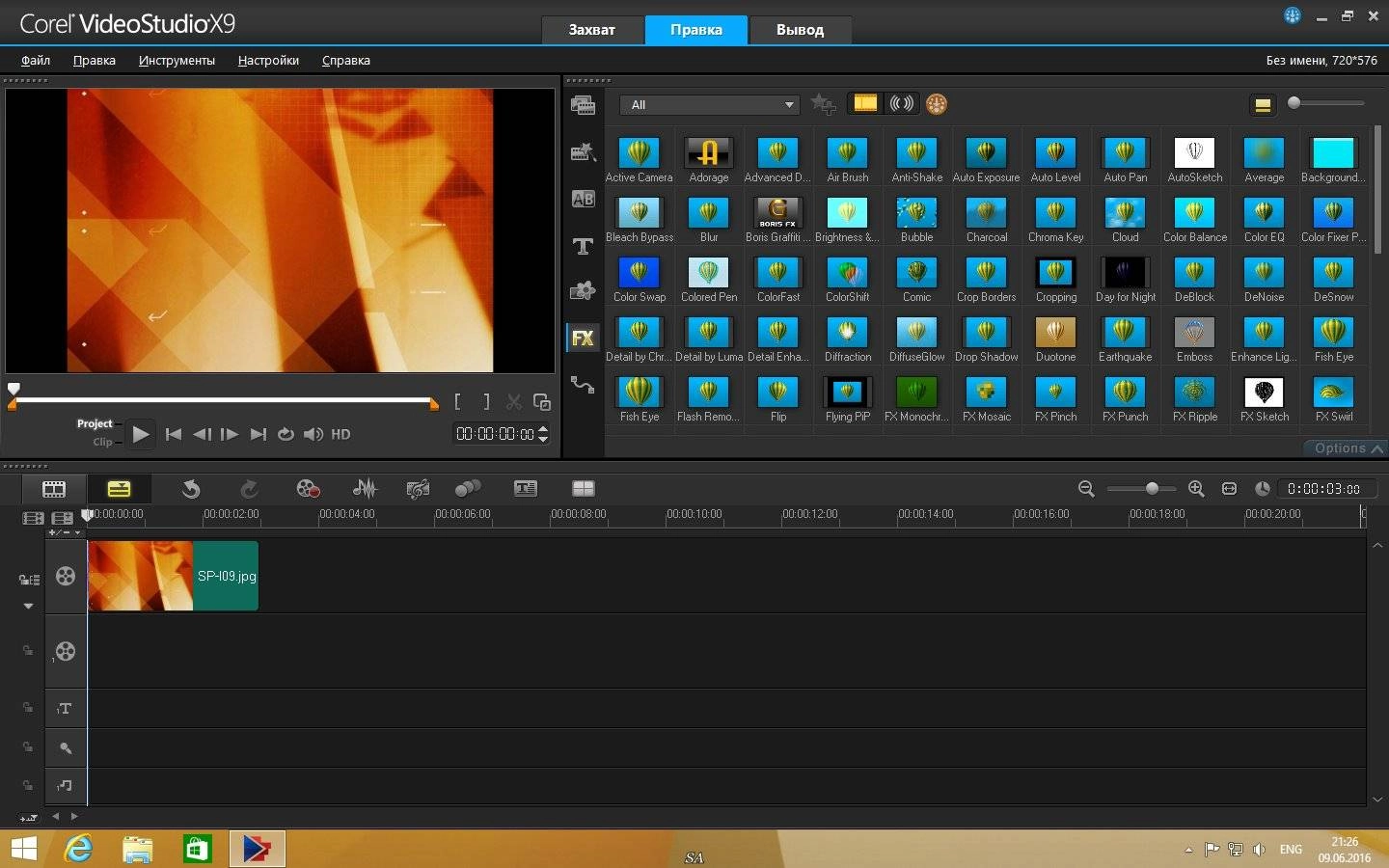Open the Title library icon
Image resolution: width=1389 pixels, height=868 pixels.
click(x=583, y=246)
